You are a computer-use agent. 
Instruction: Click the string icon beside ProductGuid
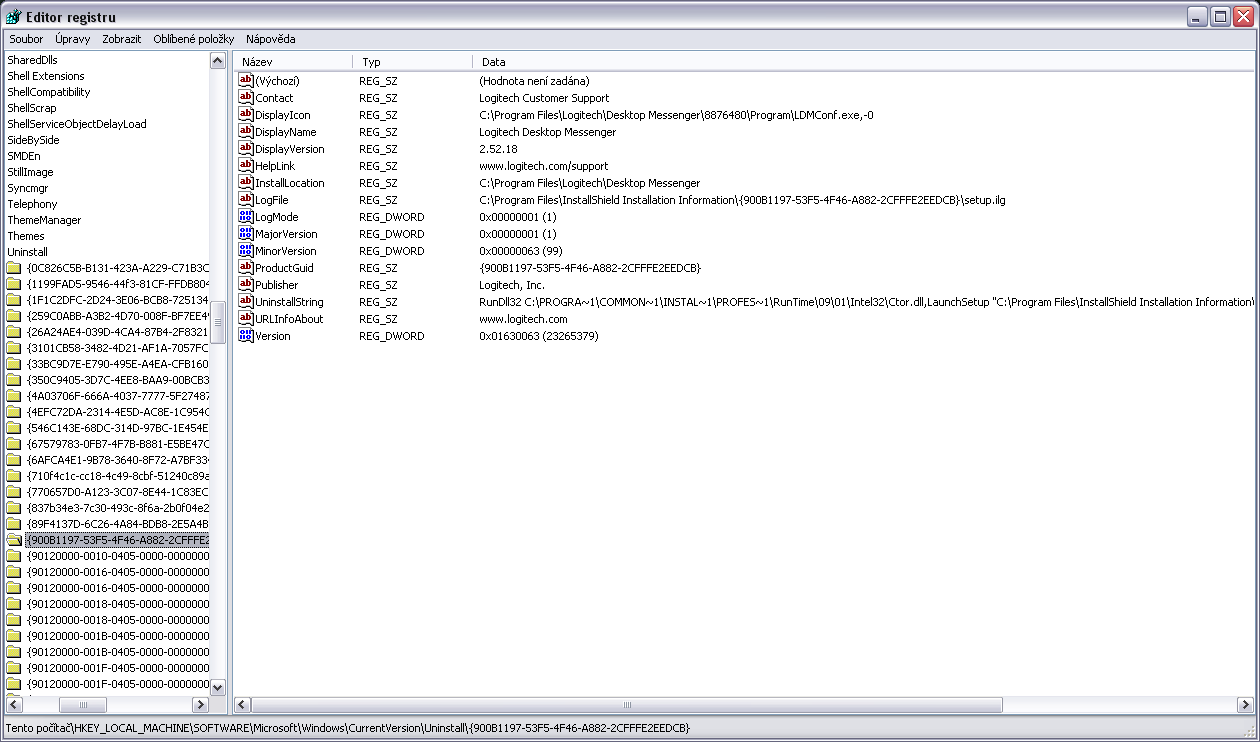coord(246,267)
